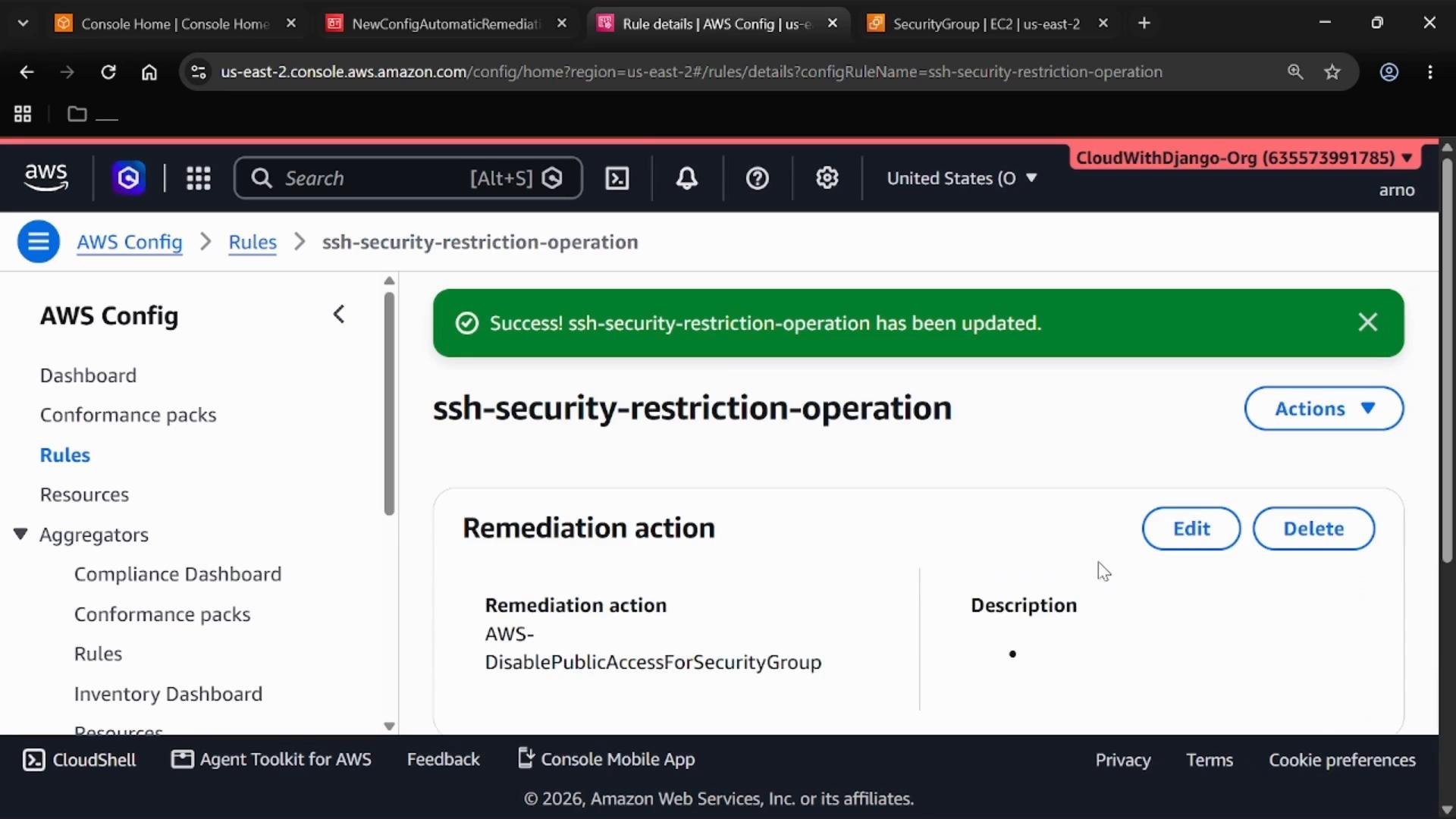Open the Inventory Dashboard link
Screen dimensions: 1456x819
coord(168,694)
